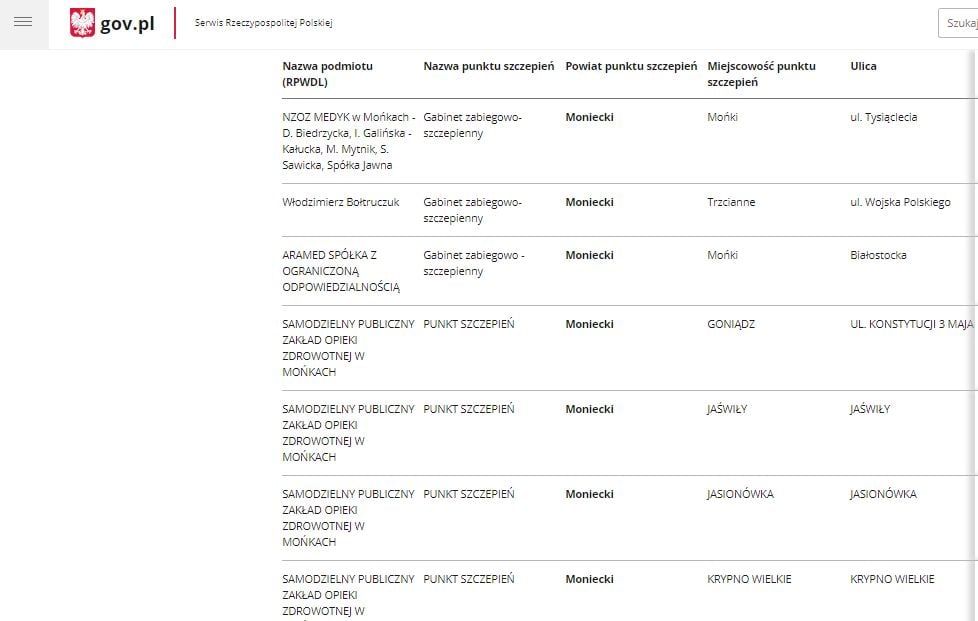Focus the Szukaj search field
This screenshot has width=978, height=621.
(x=958, y=23)
